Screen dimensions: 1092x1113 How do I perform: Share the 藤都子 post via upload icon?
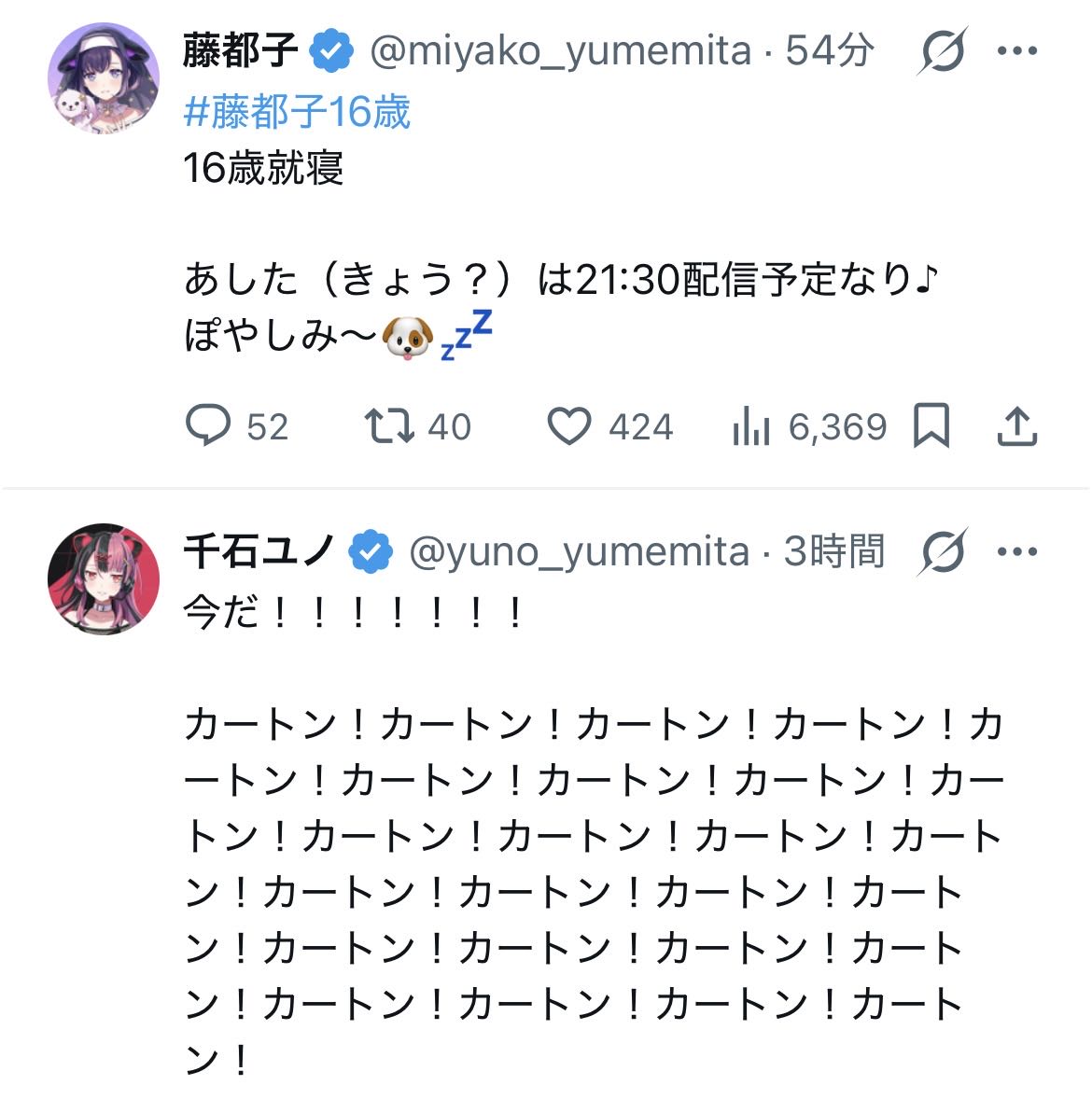(1016, 426)
